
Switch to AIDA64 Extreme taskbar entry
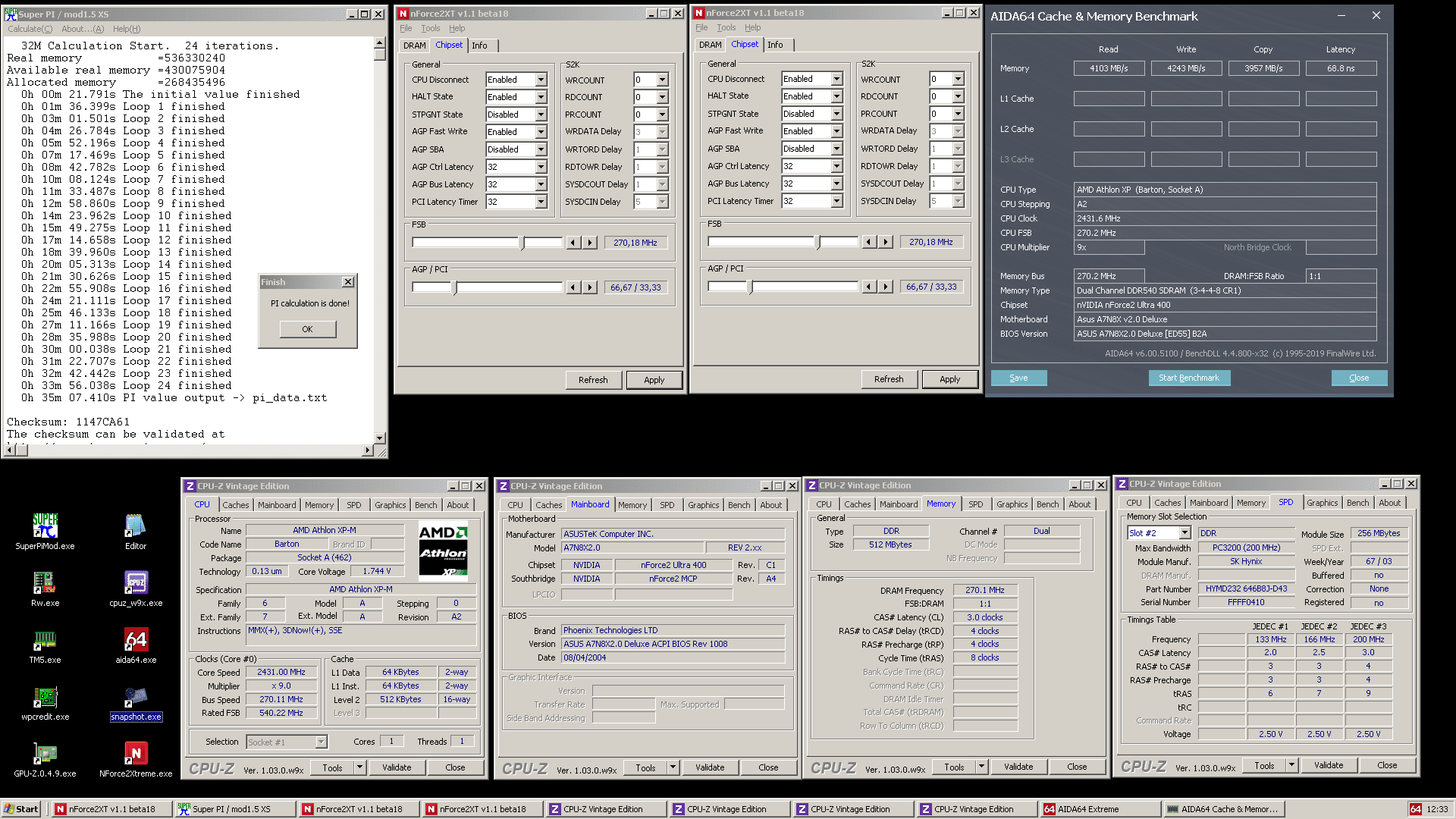(x=1100, y=809)
